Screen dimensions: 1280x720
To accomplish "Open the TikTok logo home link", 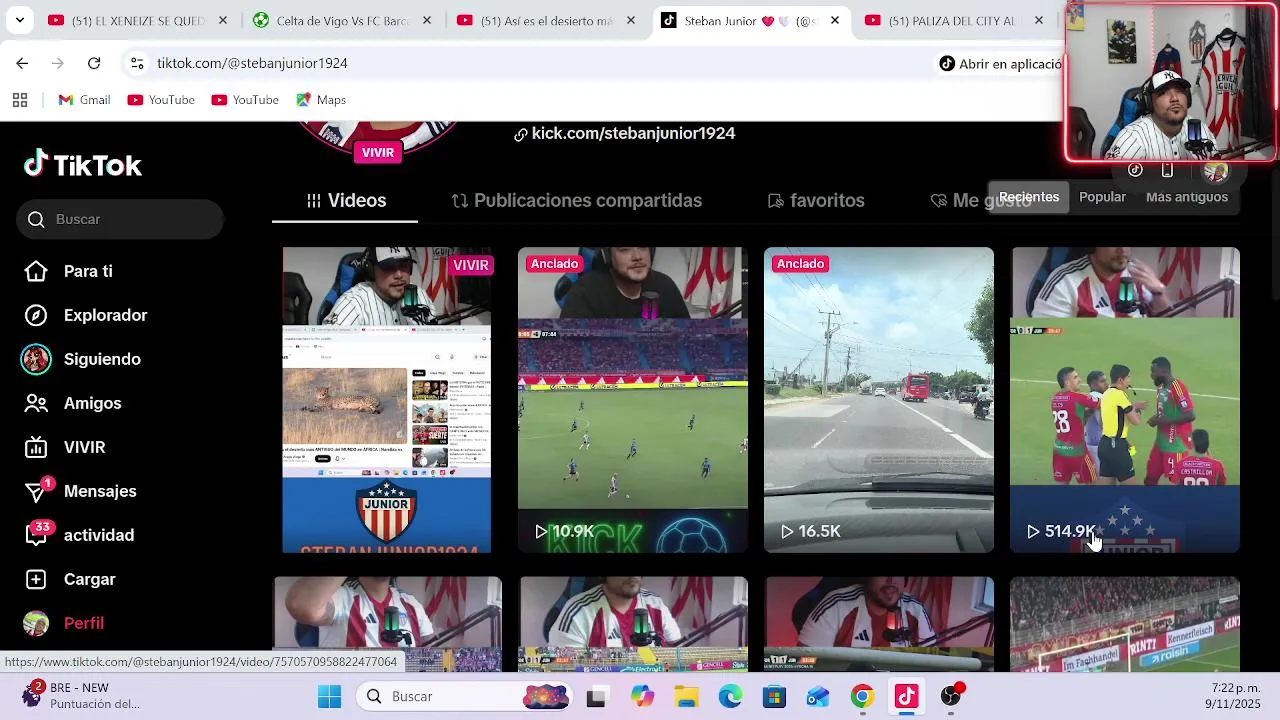I will pos(83,165).
